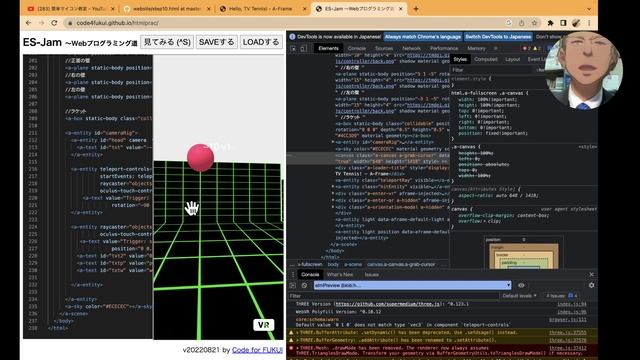Screen dimensions: 640x360
Task: Open the DevTools Performance tab
Action: point(444,48)
